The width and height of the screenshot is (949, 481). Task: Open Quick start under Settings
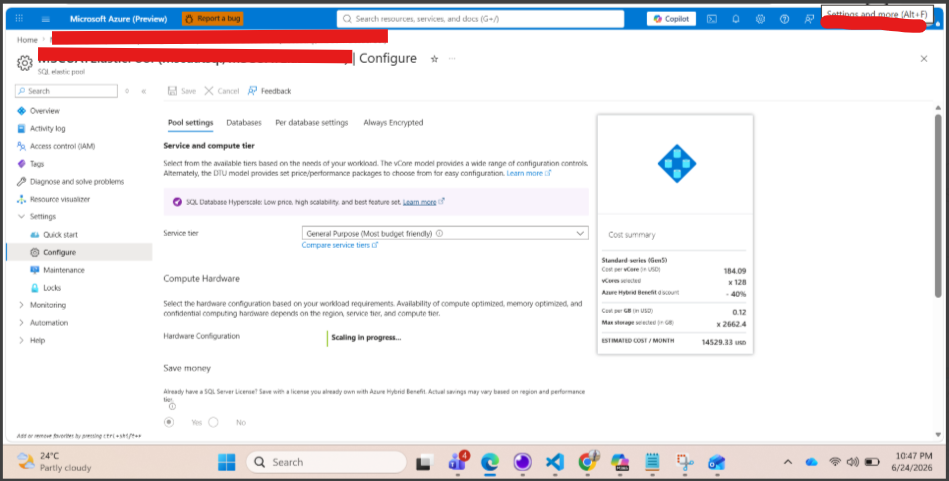tap(60, 234)
